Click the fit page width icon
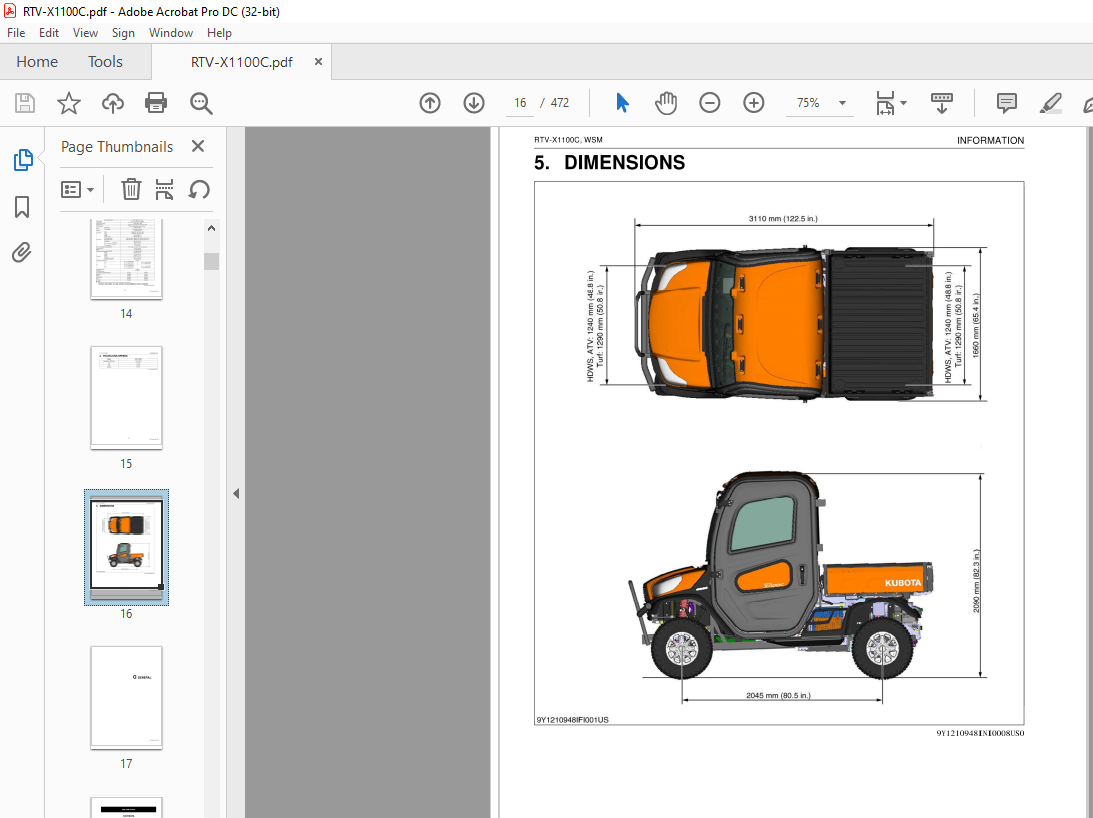Viewport: 1093px width, 818px height. [x=885, y=103]
